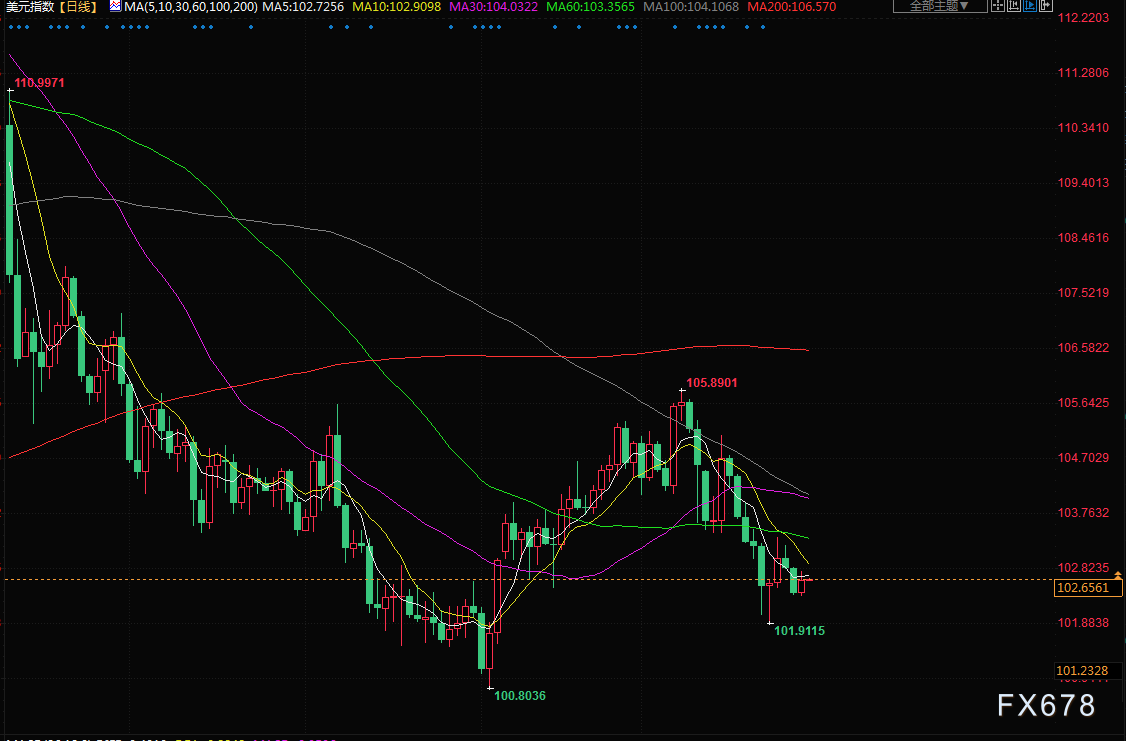
Task: Click the 103.7632 axis label
Action: point(1083,513)
